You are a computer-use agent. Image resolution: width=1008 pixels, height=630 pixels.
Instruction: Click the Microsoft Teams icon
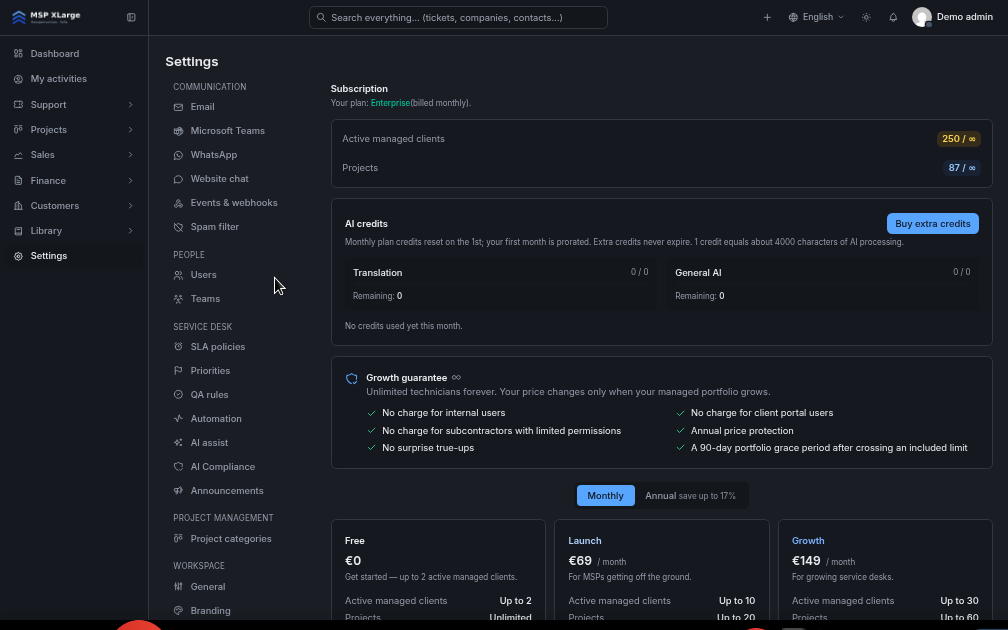[x=178, y=131]
